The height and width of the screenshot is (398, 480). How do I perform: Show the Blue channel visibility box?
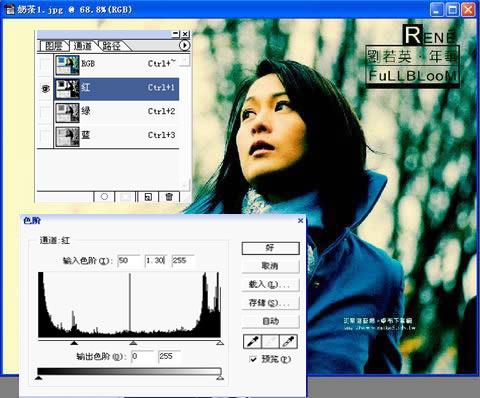coord(46,136)
